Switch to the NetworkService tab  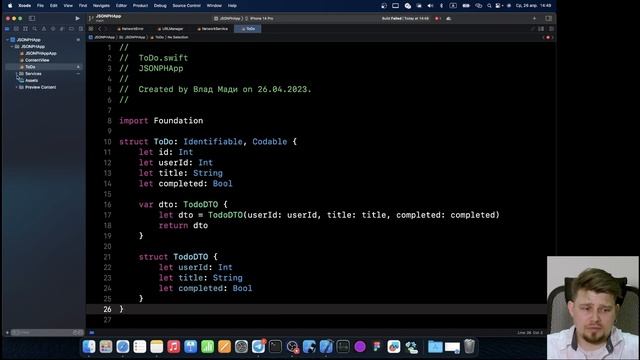click(x=213, y=29)
